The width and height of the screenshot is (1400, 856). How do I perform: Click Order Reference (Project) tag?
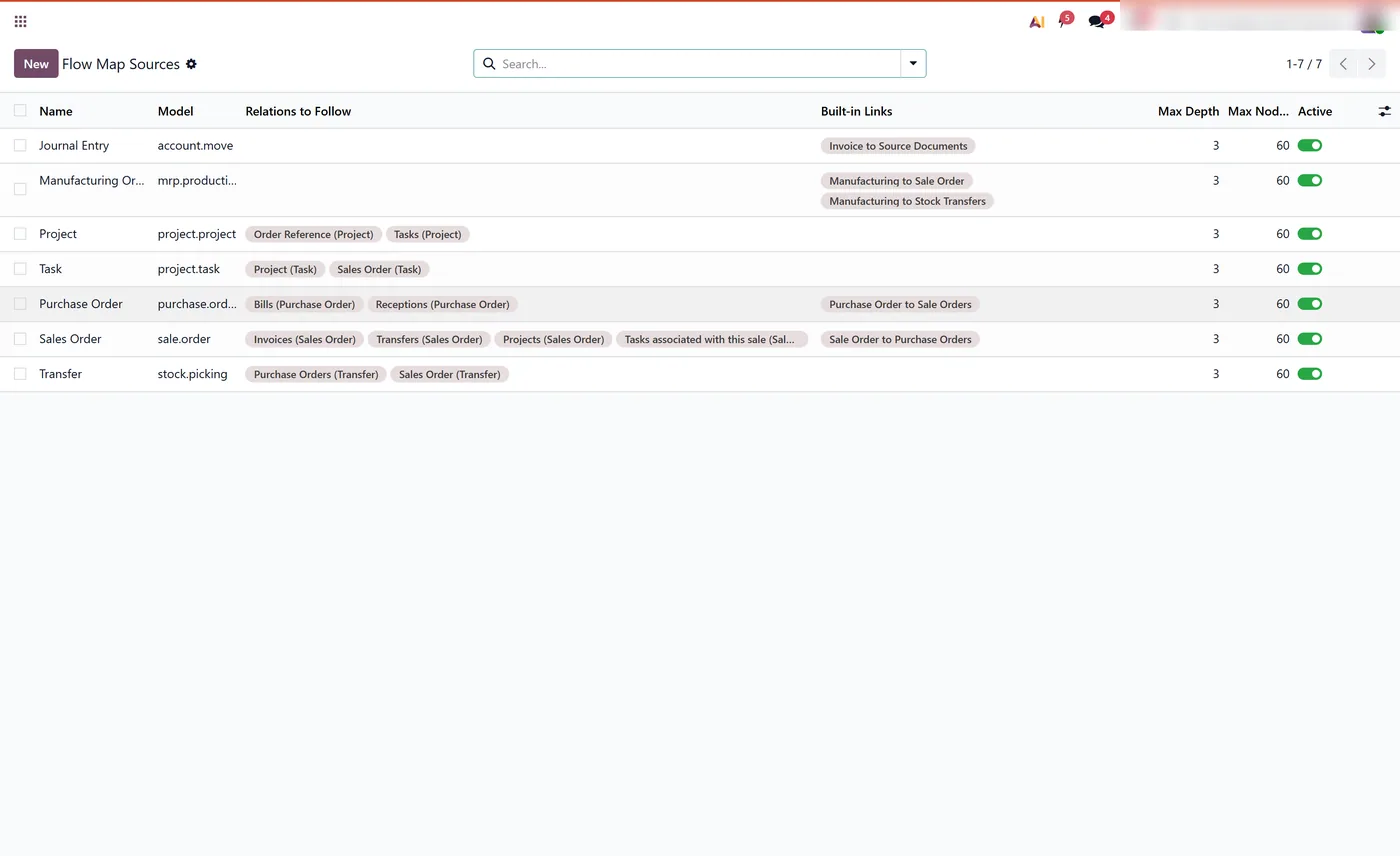[x=313, y=234]
